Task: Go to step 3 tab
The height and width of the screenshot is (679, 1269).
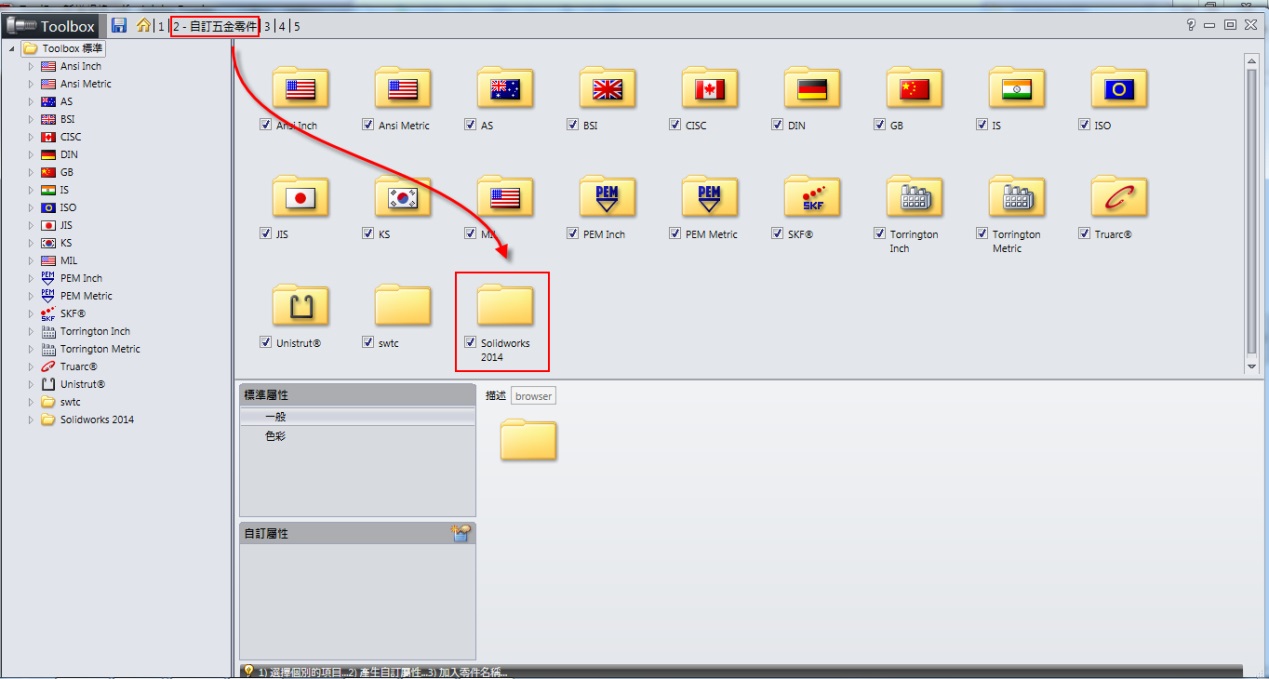Action: (x=267, y=26)
